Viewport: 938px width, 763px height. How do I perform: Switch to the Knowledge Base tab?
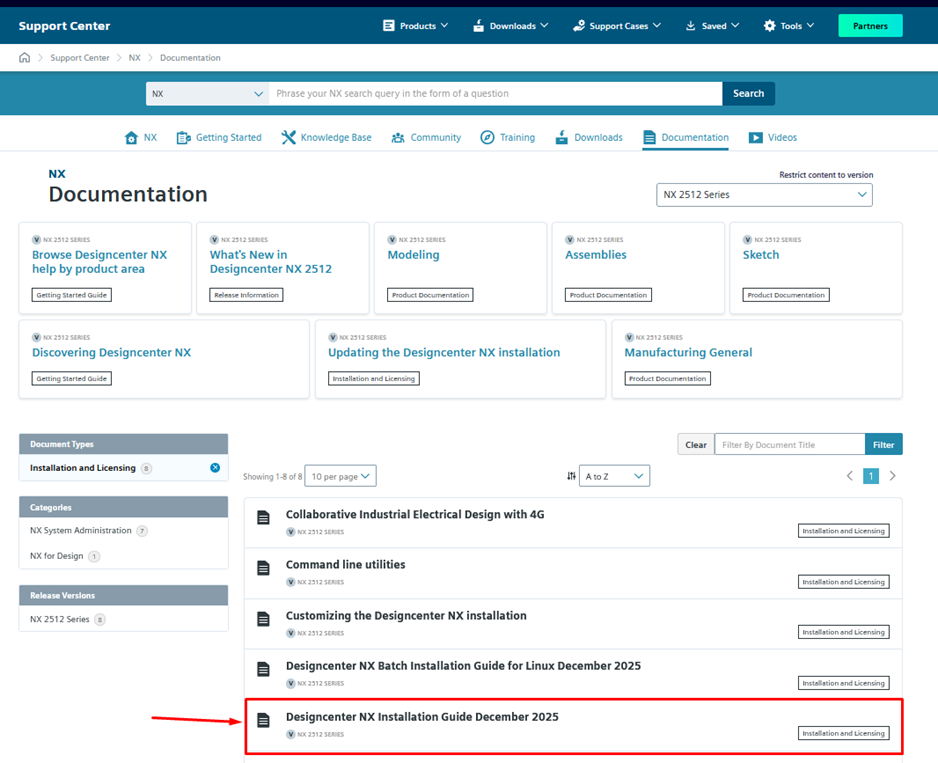click(326, 138)
